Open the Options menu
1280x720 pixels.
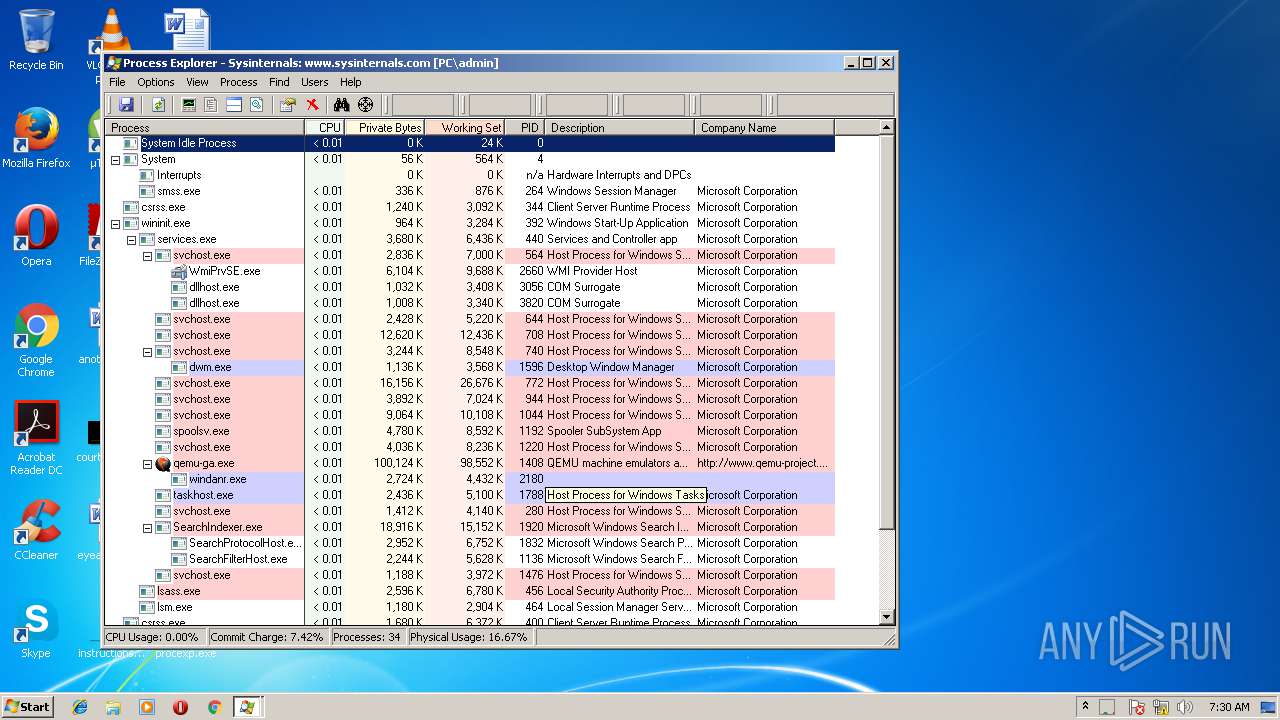click(x=155, y=82)
